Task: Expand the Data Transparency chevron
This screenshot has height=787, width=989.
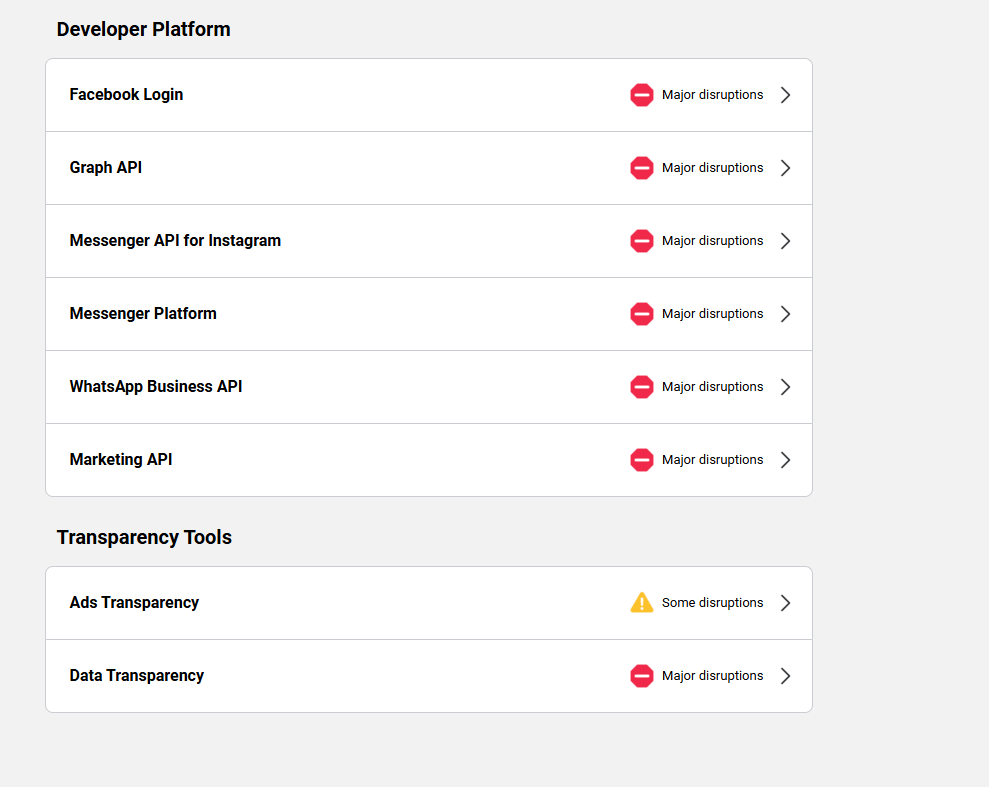Action: [785, 676]
